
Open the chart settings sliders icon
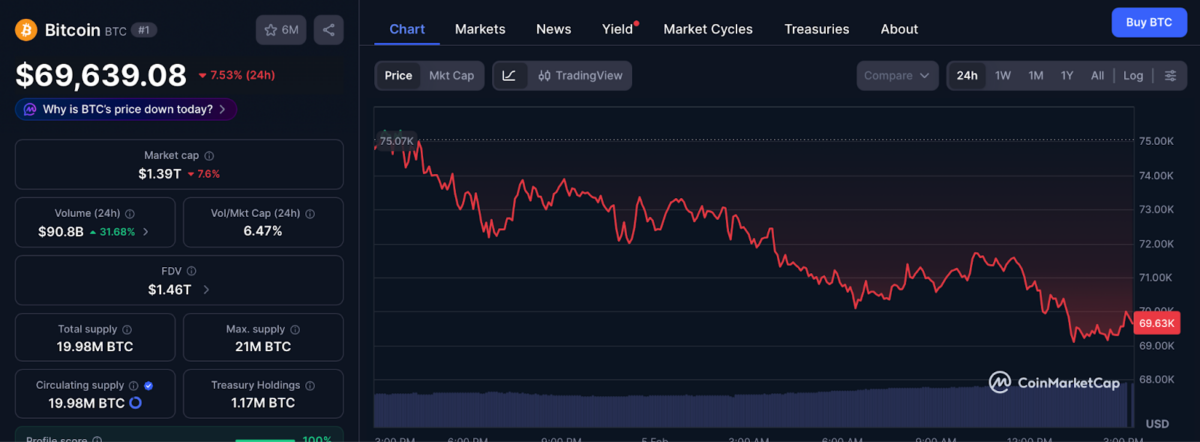pos(1170,76)
